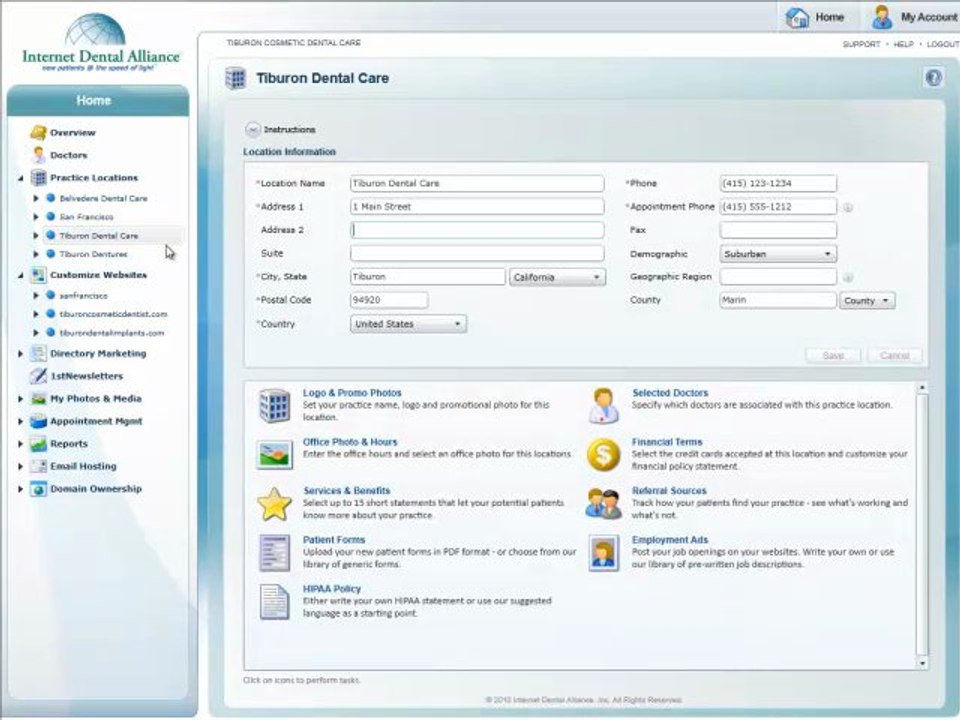Click the Cancel button
This screenshot has width=960, height=720.
(x=894, y=356)
